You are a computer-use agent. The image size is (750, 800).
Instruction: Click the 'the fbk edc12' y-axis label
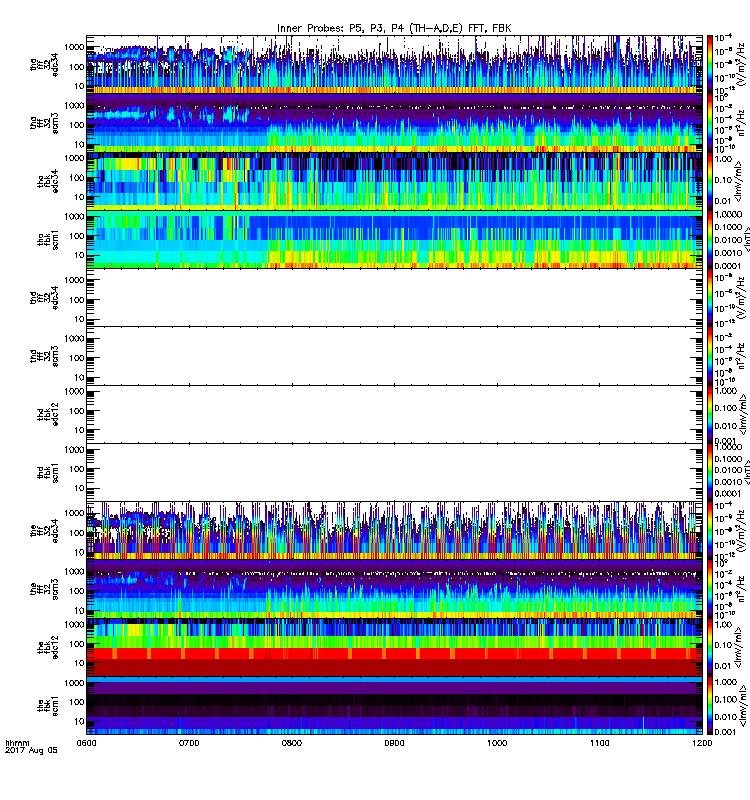point(48,647)
